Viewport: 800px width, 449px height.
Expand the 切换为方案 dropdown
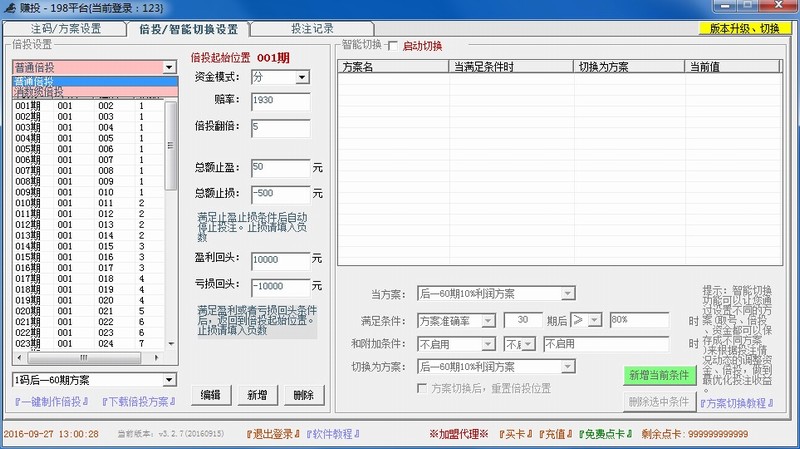(x=568, y=367)
